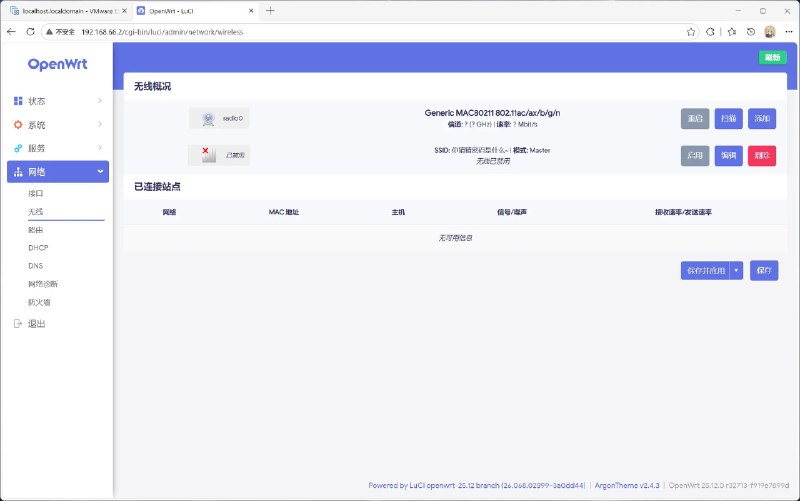Click the 保存 save button
This screenshot has width=800, height=501.
tap(764, 270)
